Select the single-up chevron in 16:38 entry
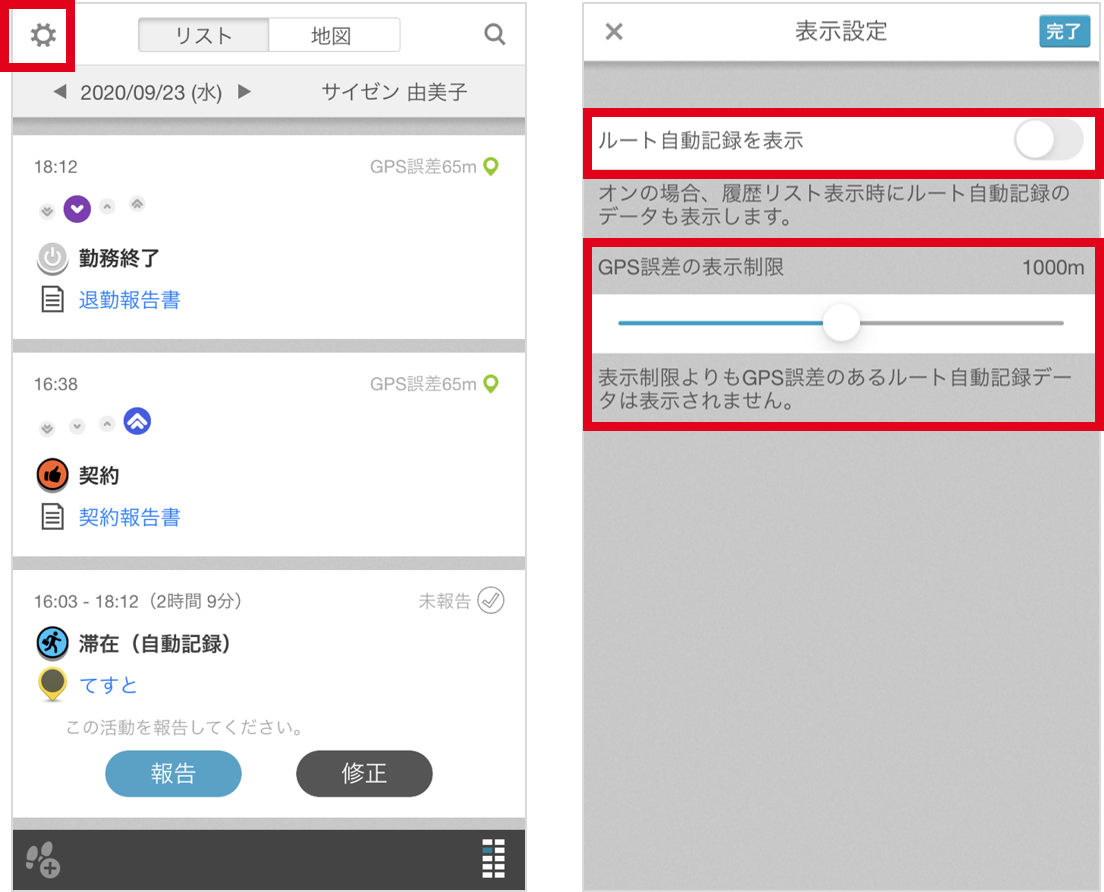 pyautogui.click(x=107, y=424)
